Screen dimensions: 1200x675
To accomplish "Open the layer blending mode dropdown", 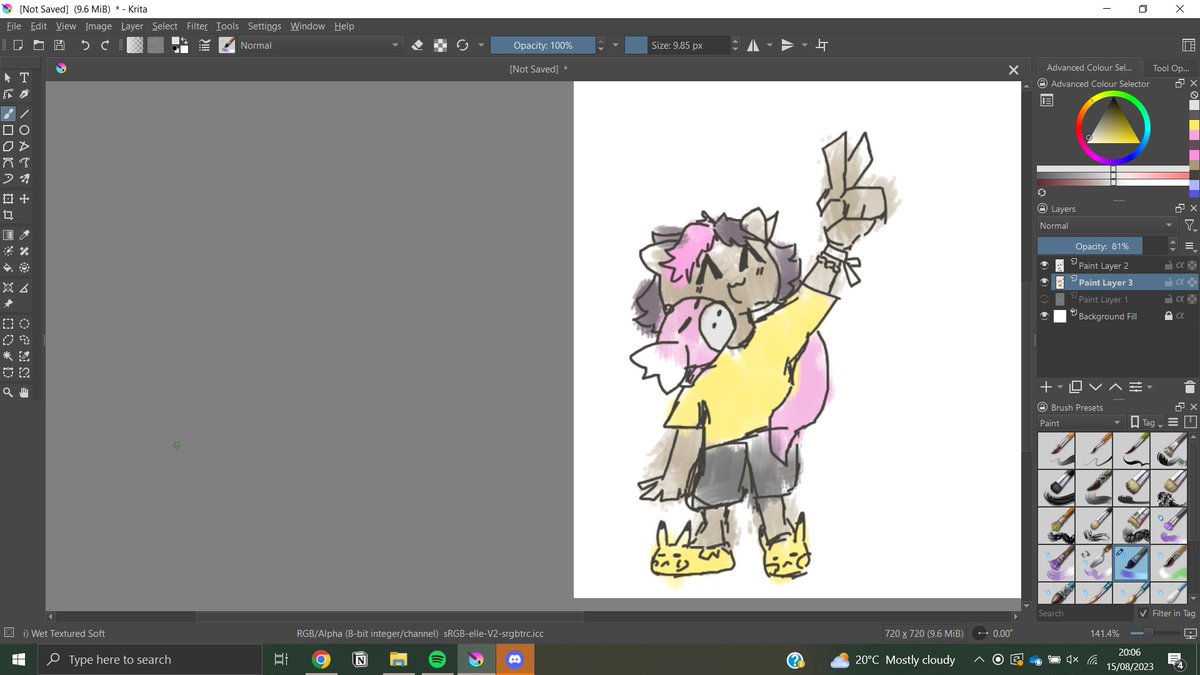I will click(1107, 226).
